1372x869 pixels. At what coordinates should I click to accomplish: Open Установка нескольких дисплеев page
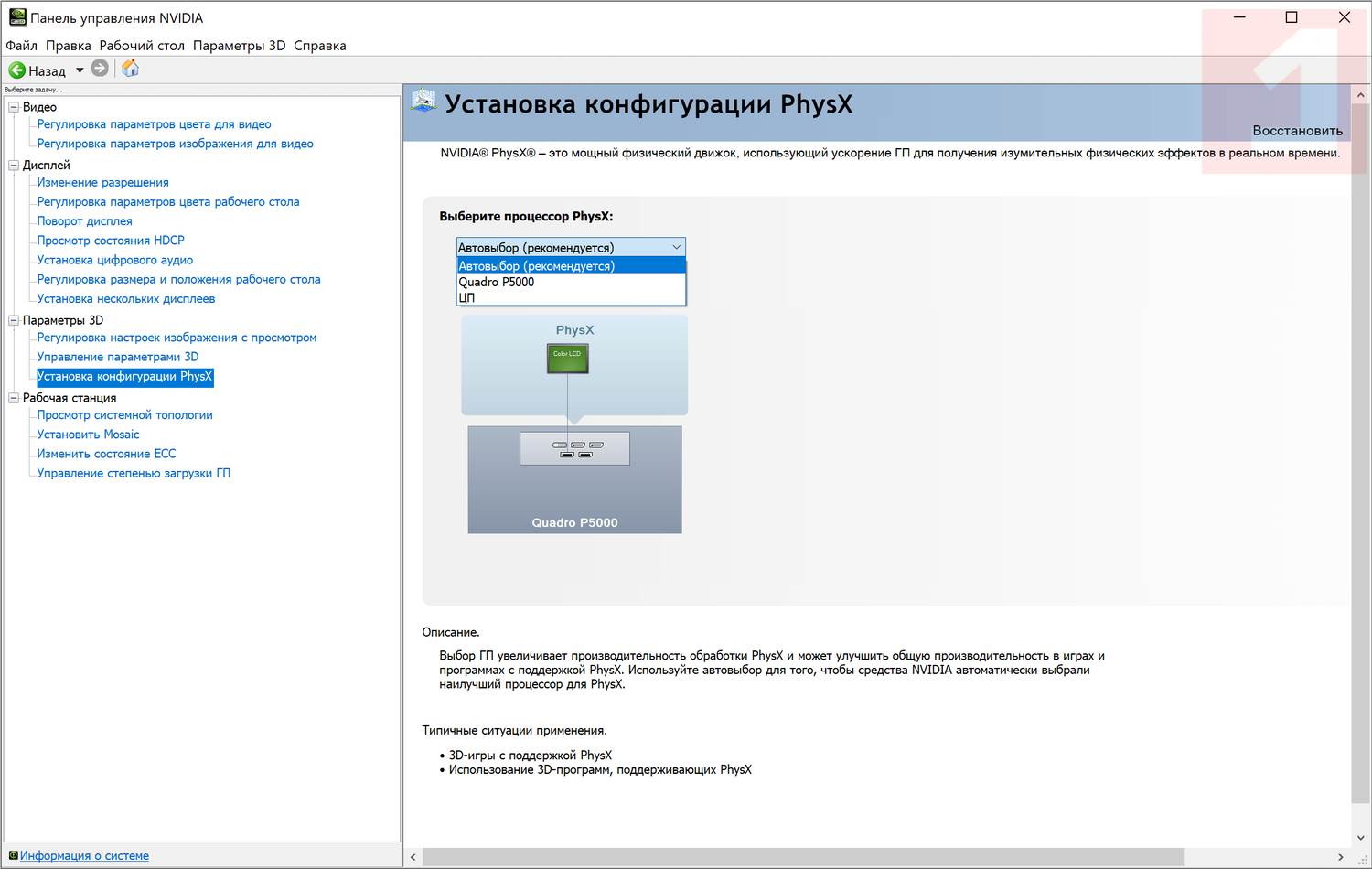pos(126,299)
